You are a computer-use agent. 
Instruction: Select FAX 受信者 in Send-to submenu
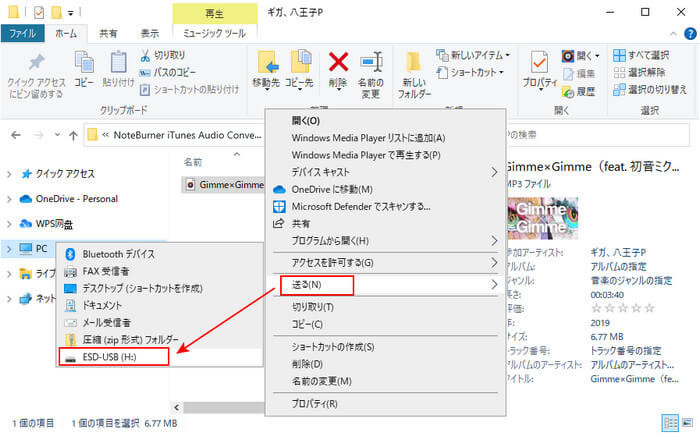tap(161, 271)
